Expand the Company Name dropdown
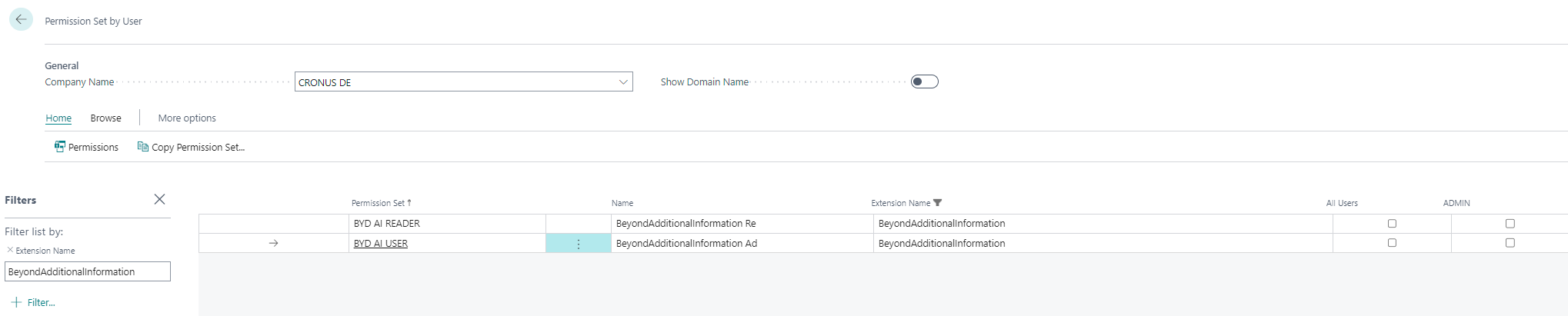This screenshot has height=316, width=1568. (623, 82)
